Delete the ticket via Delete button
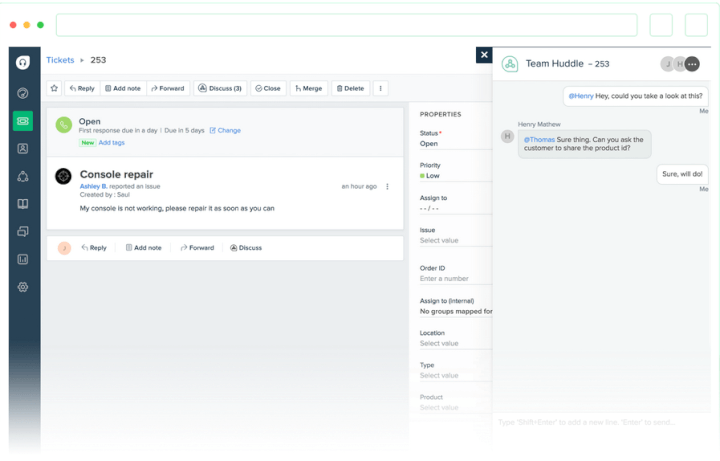The width and height of the screenshot is (720, 461). pyautogui.click(x=350, y=88)
